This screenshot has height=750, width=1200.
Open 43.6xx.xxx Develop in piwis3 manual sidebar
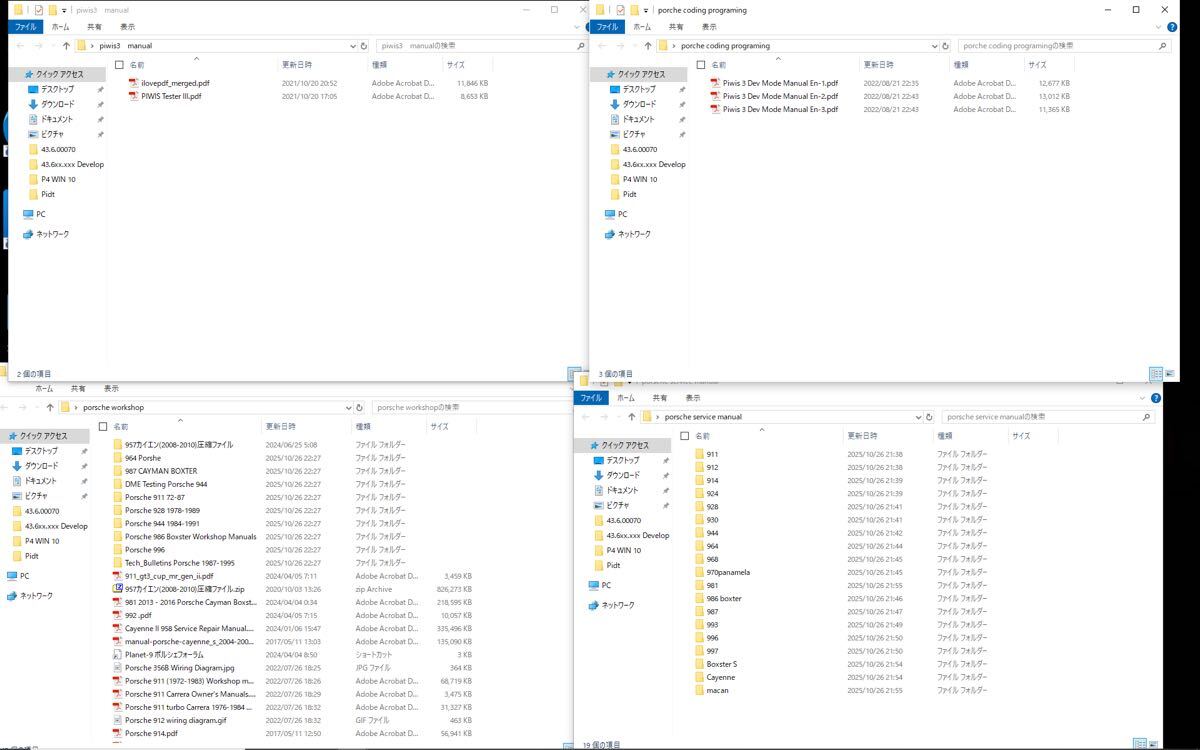pos(66,164)
